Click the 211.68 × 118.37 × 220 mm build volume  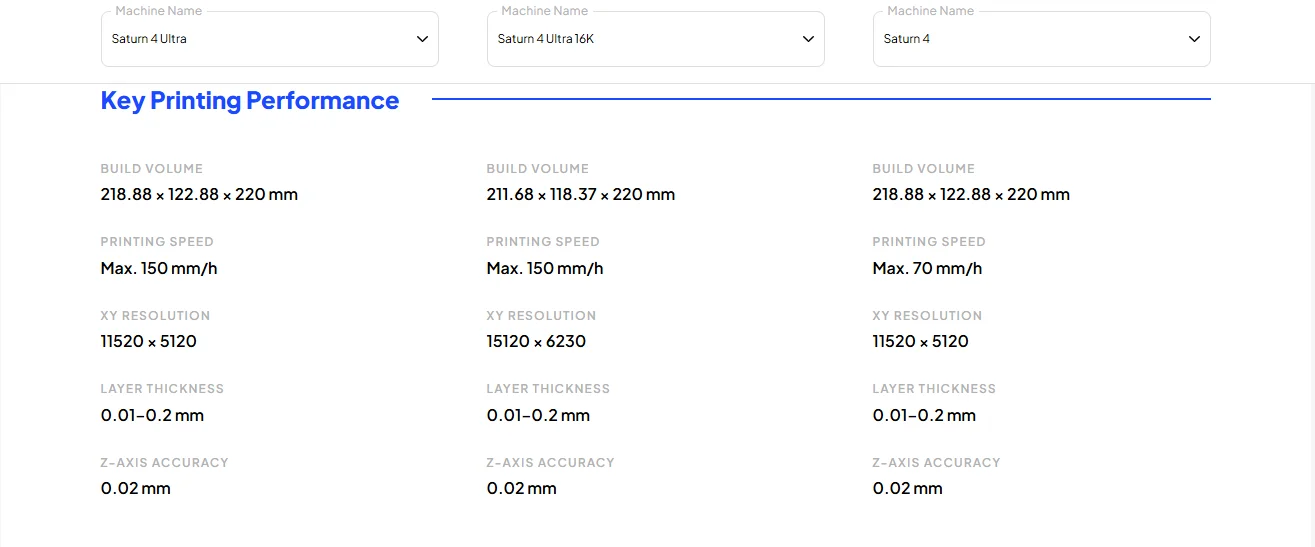[581, 195]
